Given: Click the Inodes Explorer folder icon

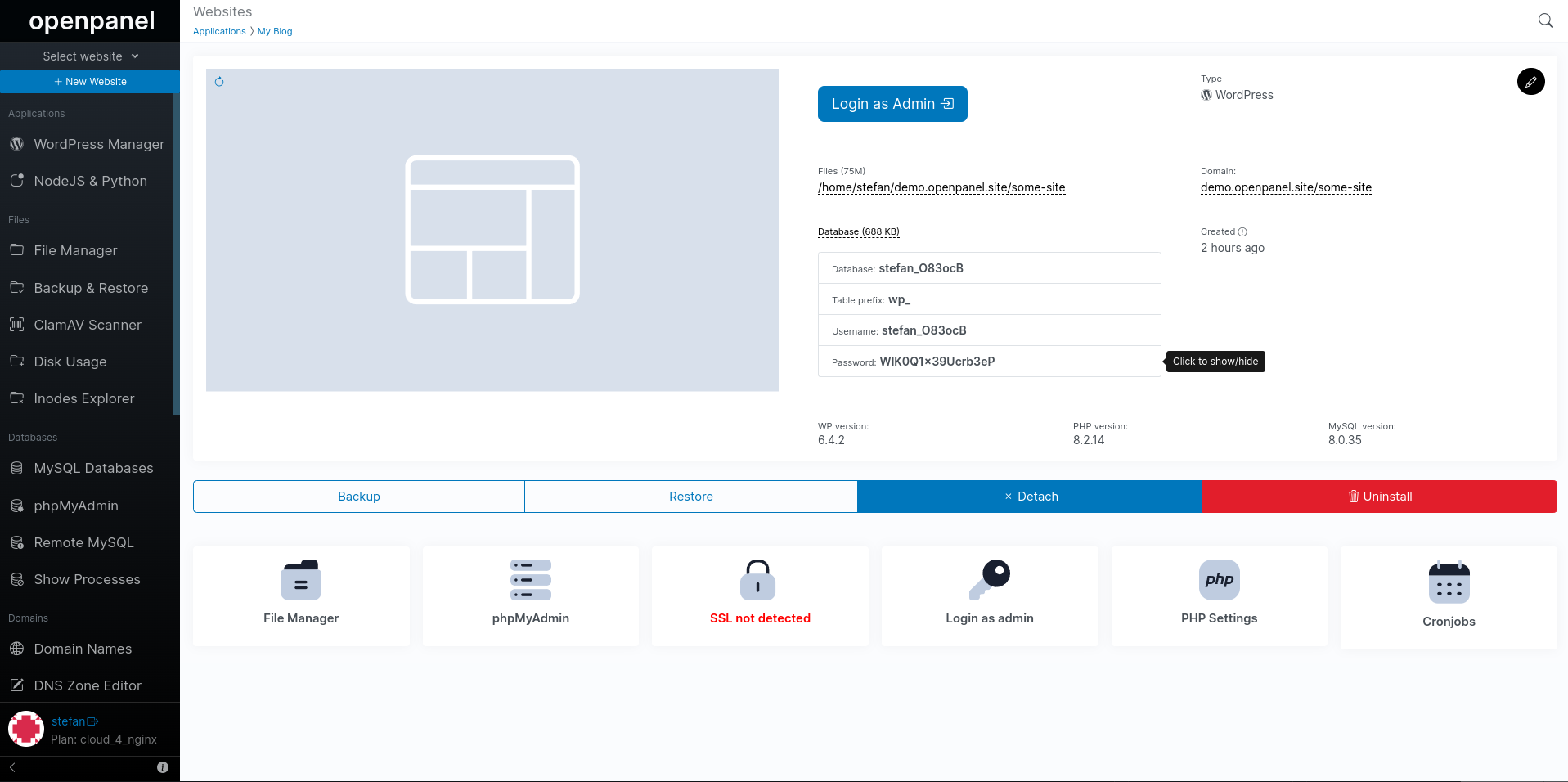Looking at the screenshot, I should tap(16, 398).
